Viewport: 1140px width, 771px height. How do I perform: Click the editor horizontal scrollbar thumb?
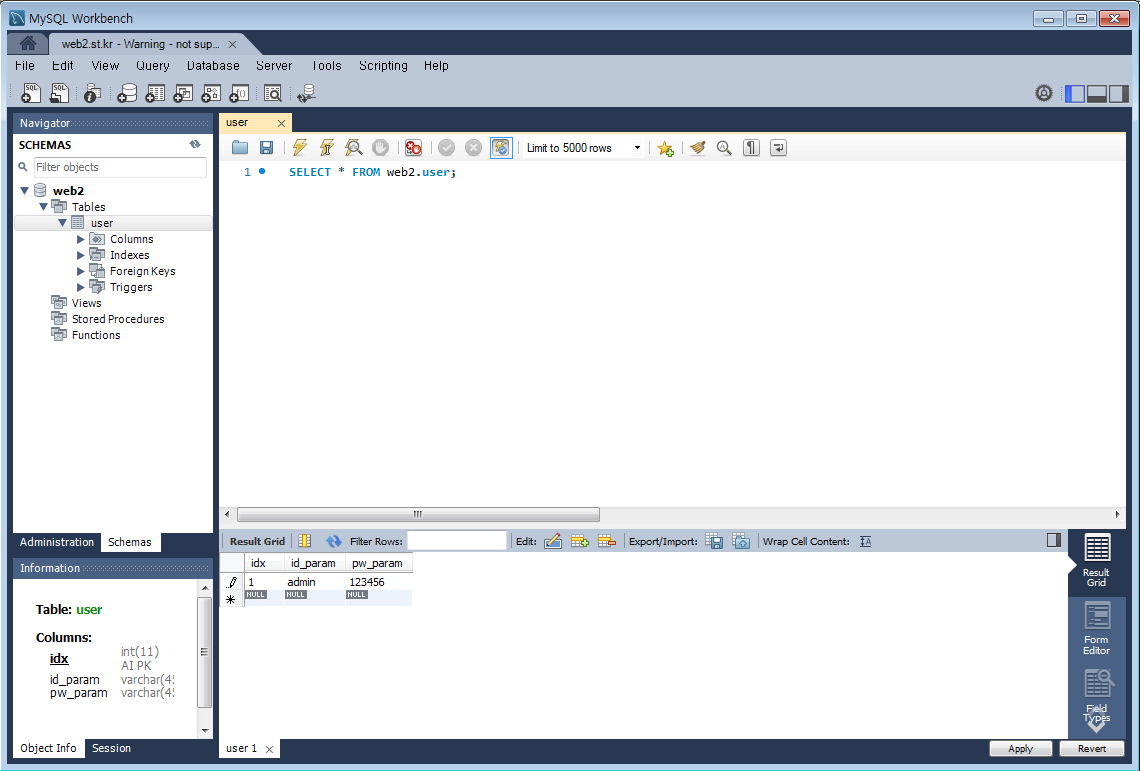tap(418, 514)
